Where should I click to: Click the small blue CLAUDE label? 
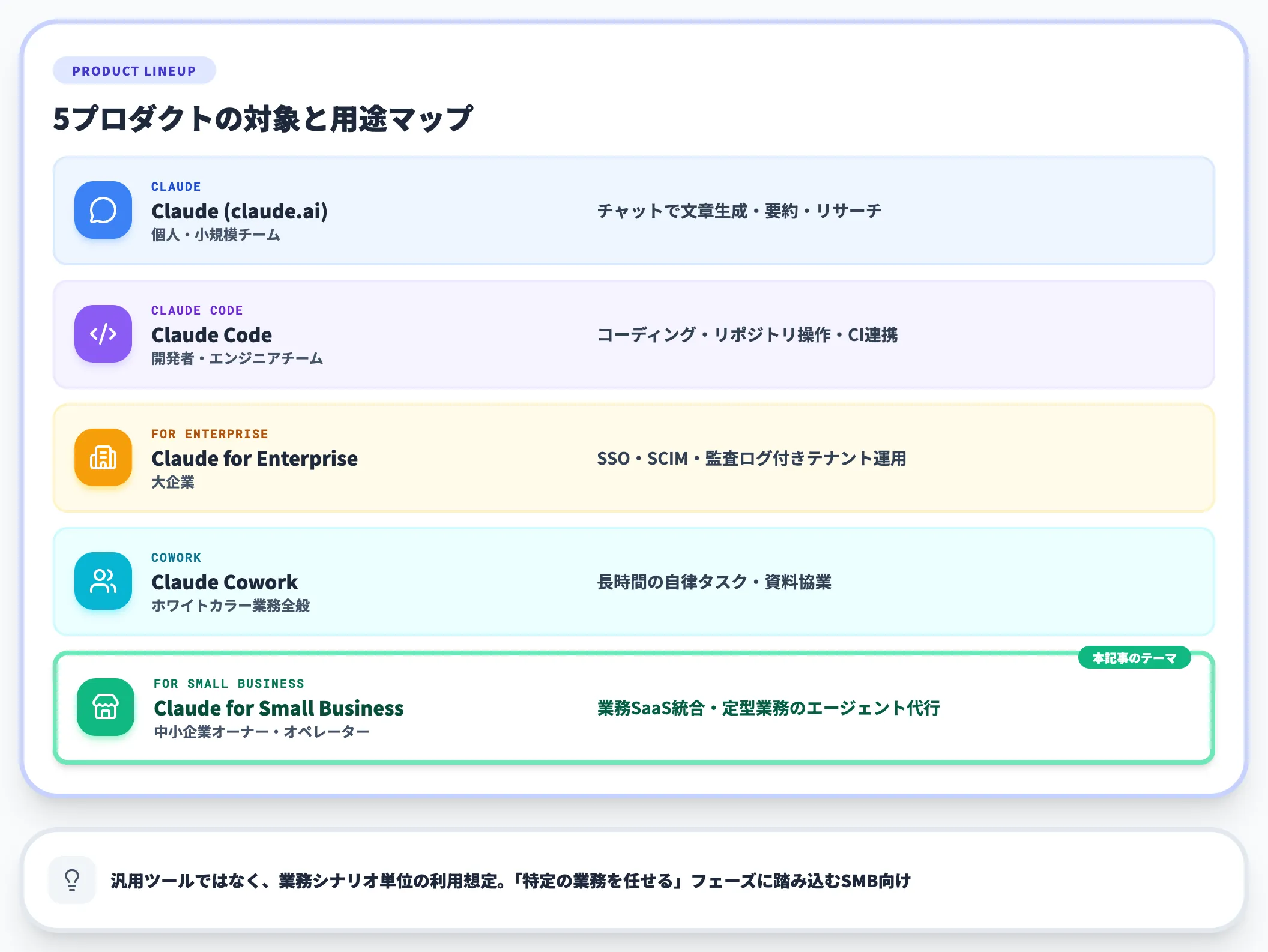pos(176,187)
